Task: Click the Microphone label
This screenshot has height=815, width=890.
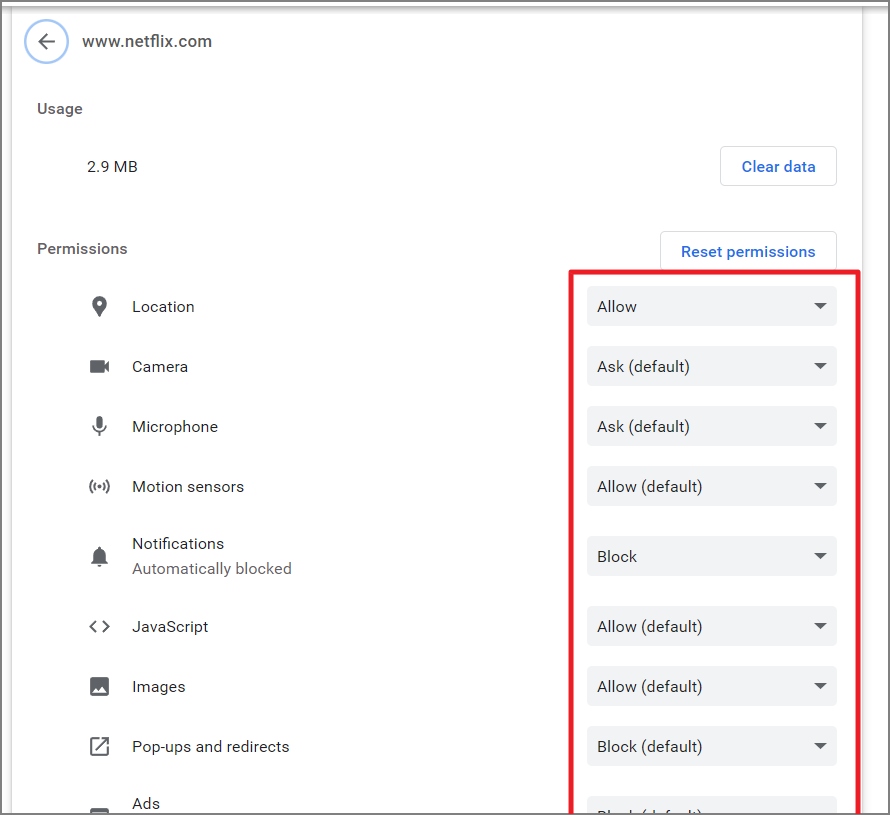Action: [x=175, y=427]
